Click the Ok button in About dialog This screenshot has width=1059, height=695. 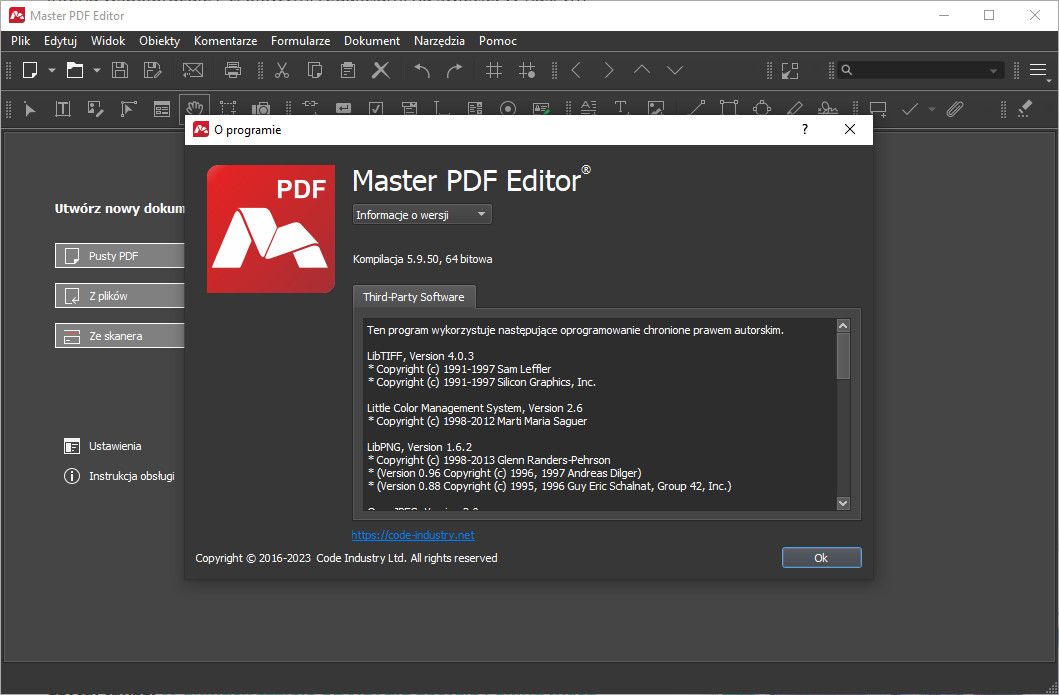[821, 558]
